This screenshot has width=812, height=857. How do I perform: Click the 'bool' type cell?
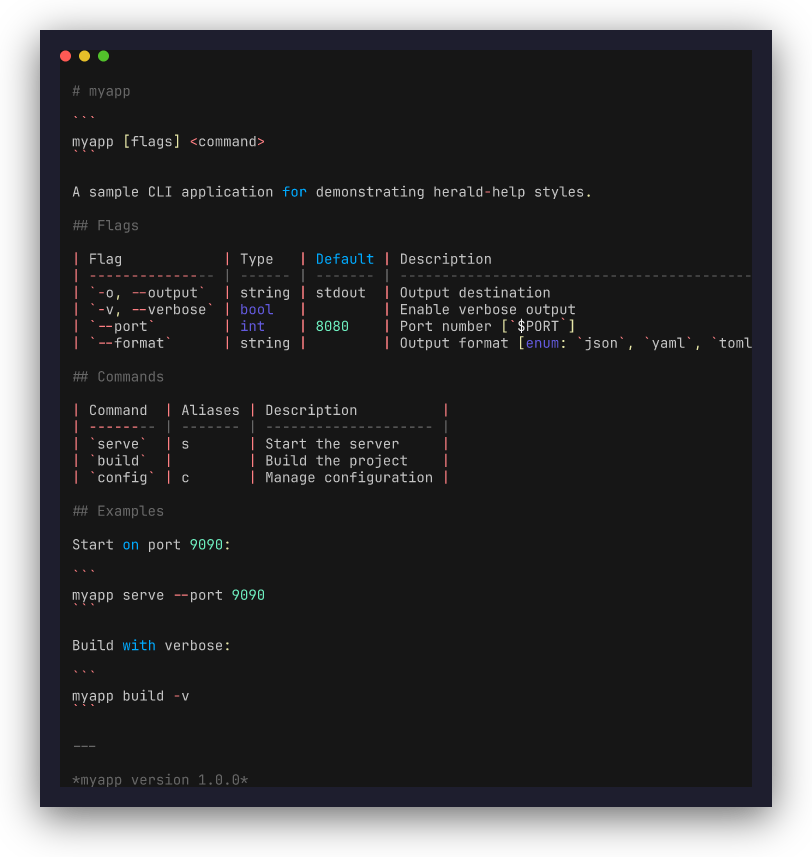[257, 310]
